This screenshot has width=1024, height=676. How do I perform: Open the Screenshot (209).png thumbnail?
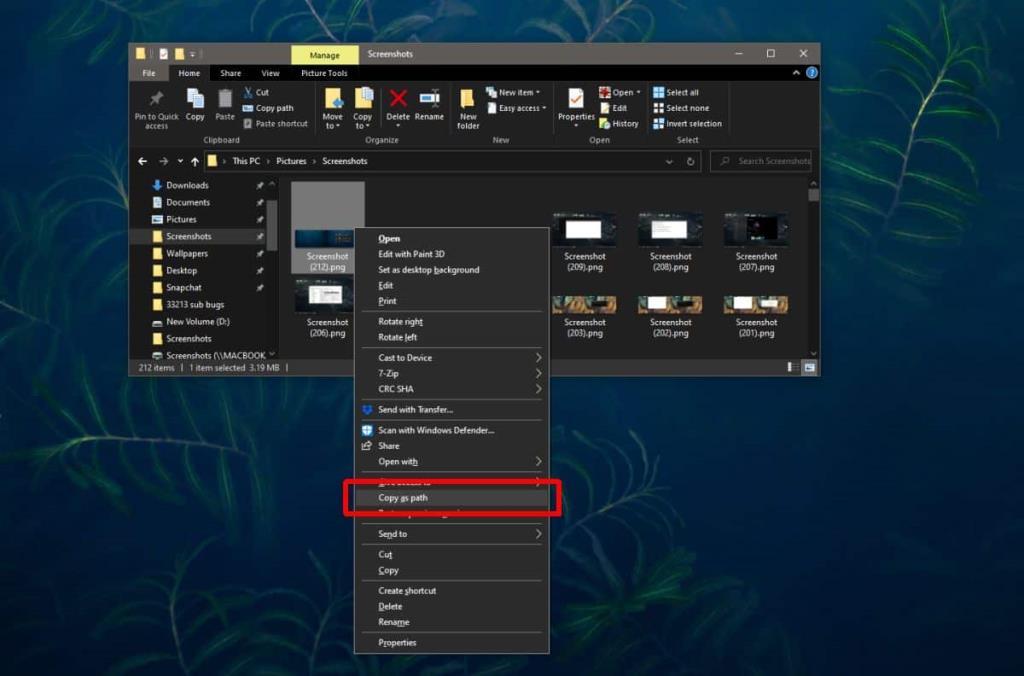(x=585, y=228)
